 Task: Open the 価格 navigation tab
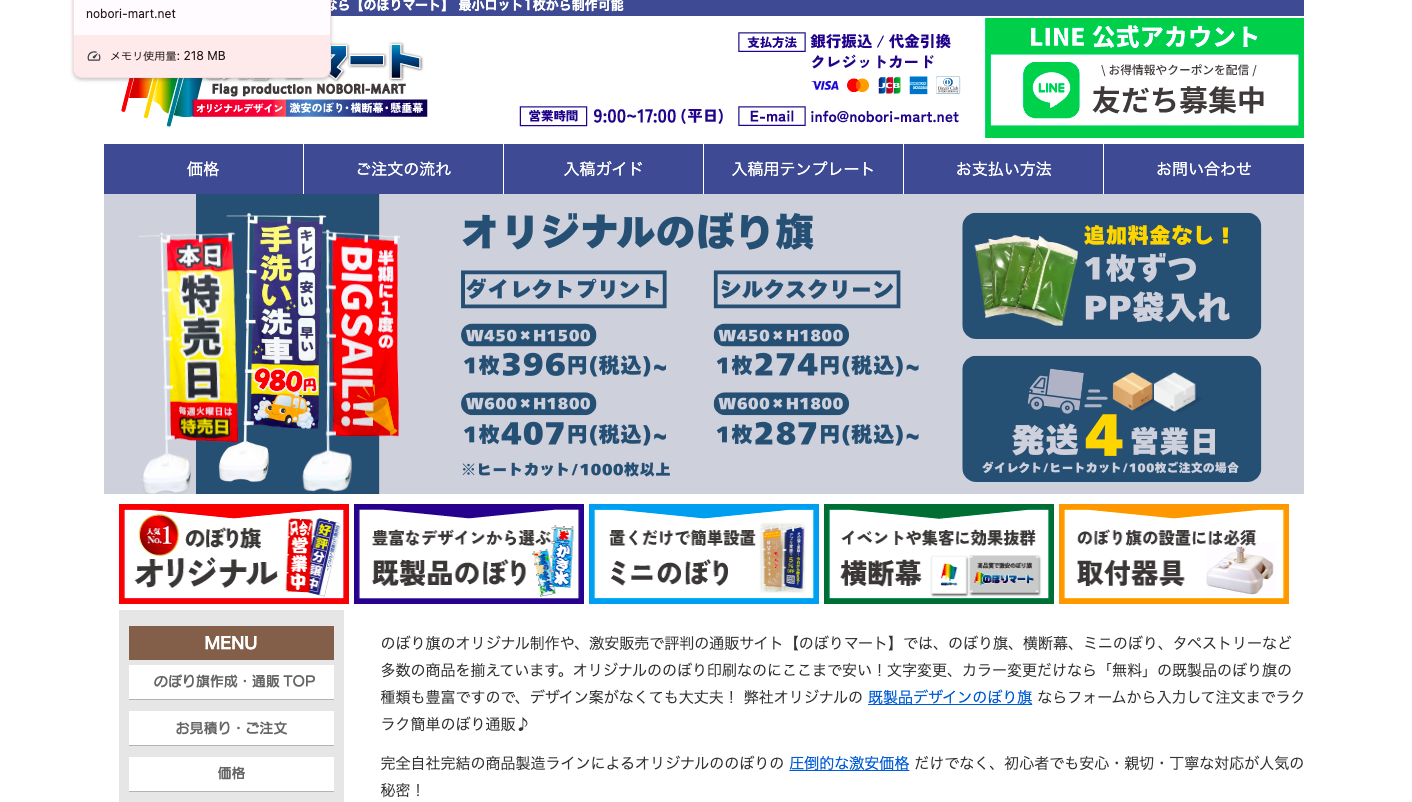tap(203, 169)
